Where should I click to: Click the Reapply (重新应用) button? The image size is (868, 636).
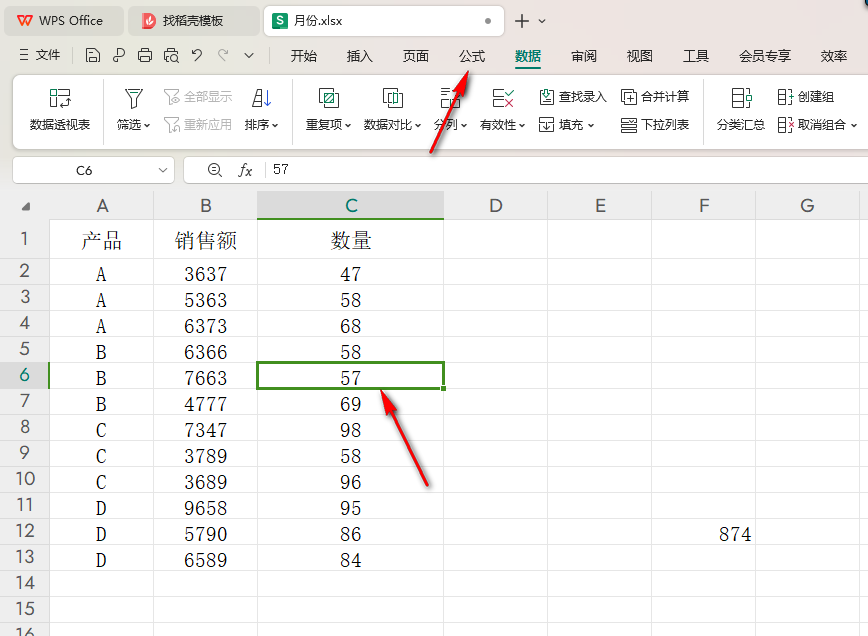[198, 125]
